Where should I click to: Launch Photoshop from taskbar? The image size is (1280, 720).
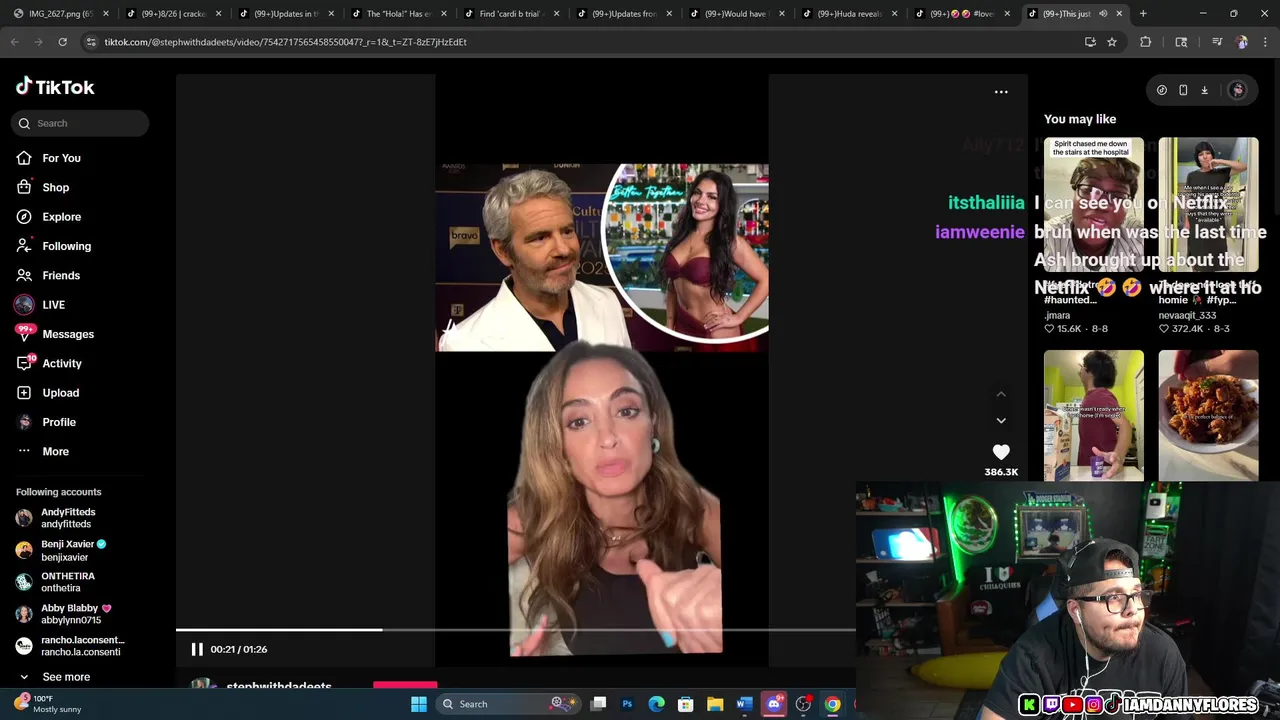tap(627, 704)
